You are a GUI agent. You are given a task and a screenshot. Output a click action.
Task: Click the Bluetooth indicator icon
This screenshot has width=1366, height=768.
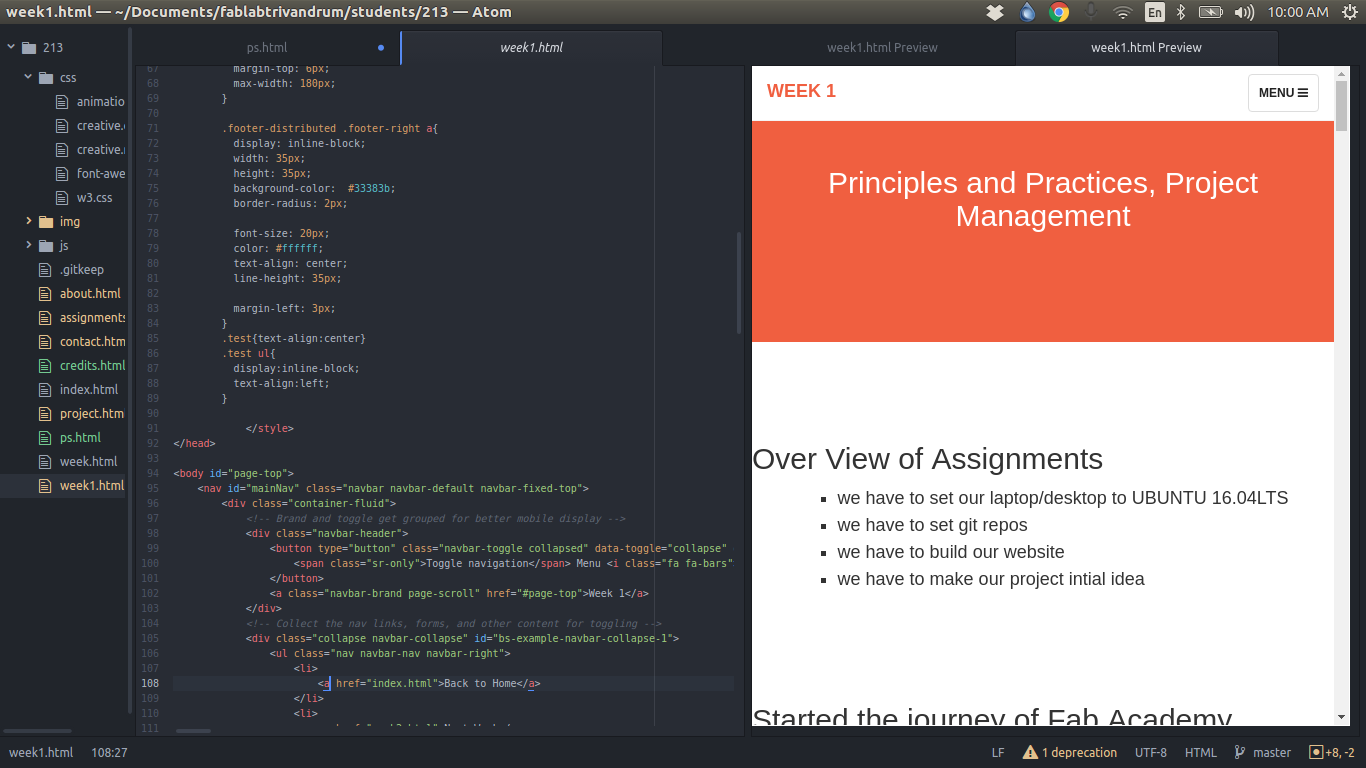click(1180, 12)
